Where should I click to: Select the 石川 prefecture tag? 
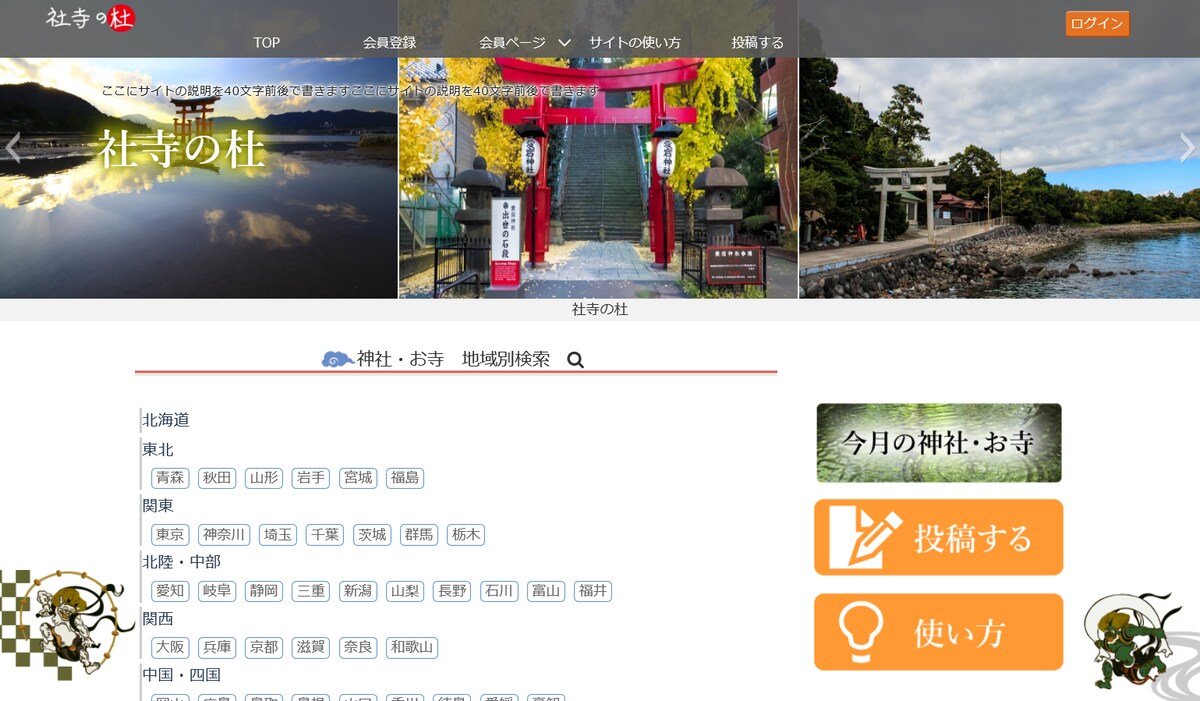(499, 591)
